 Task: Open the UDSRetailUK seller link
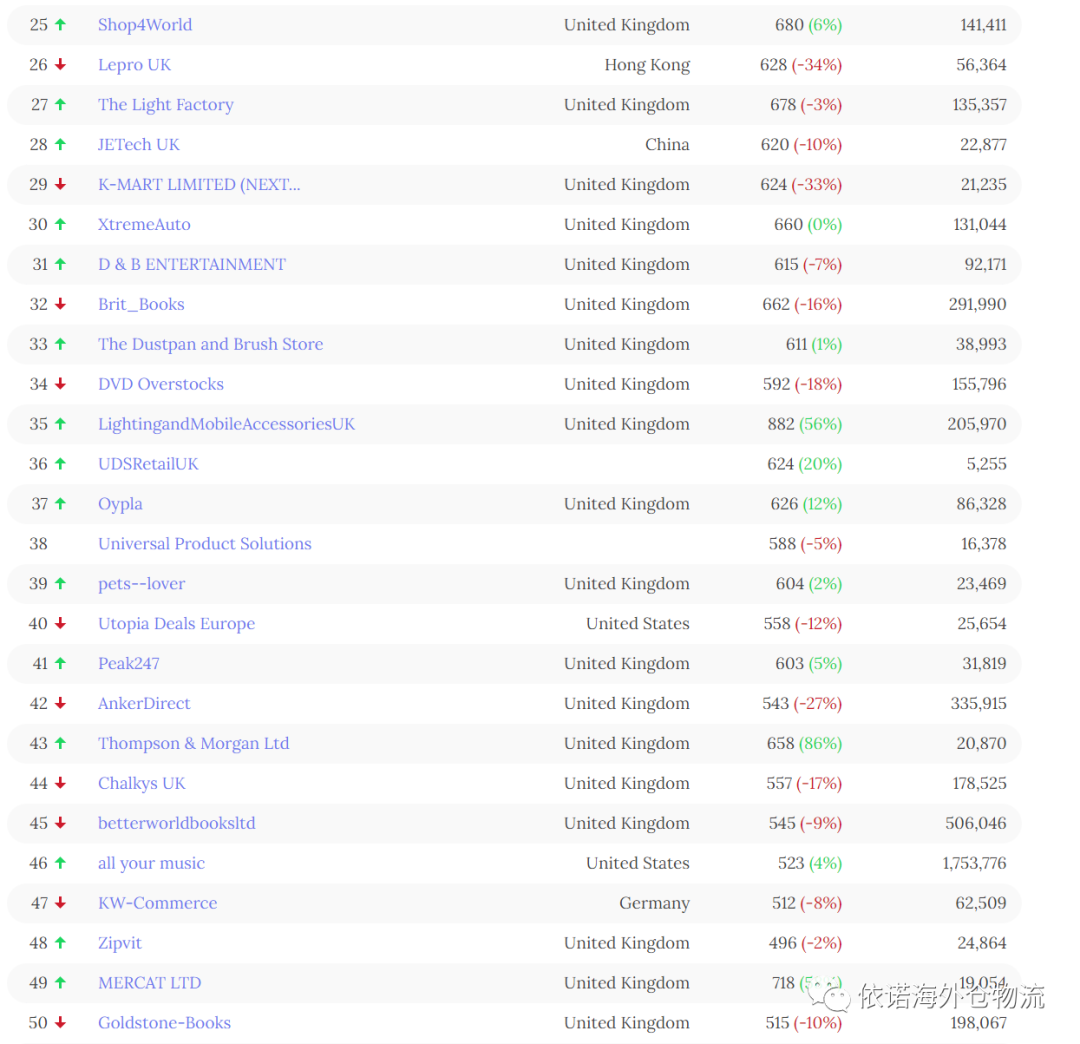148,464
